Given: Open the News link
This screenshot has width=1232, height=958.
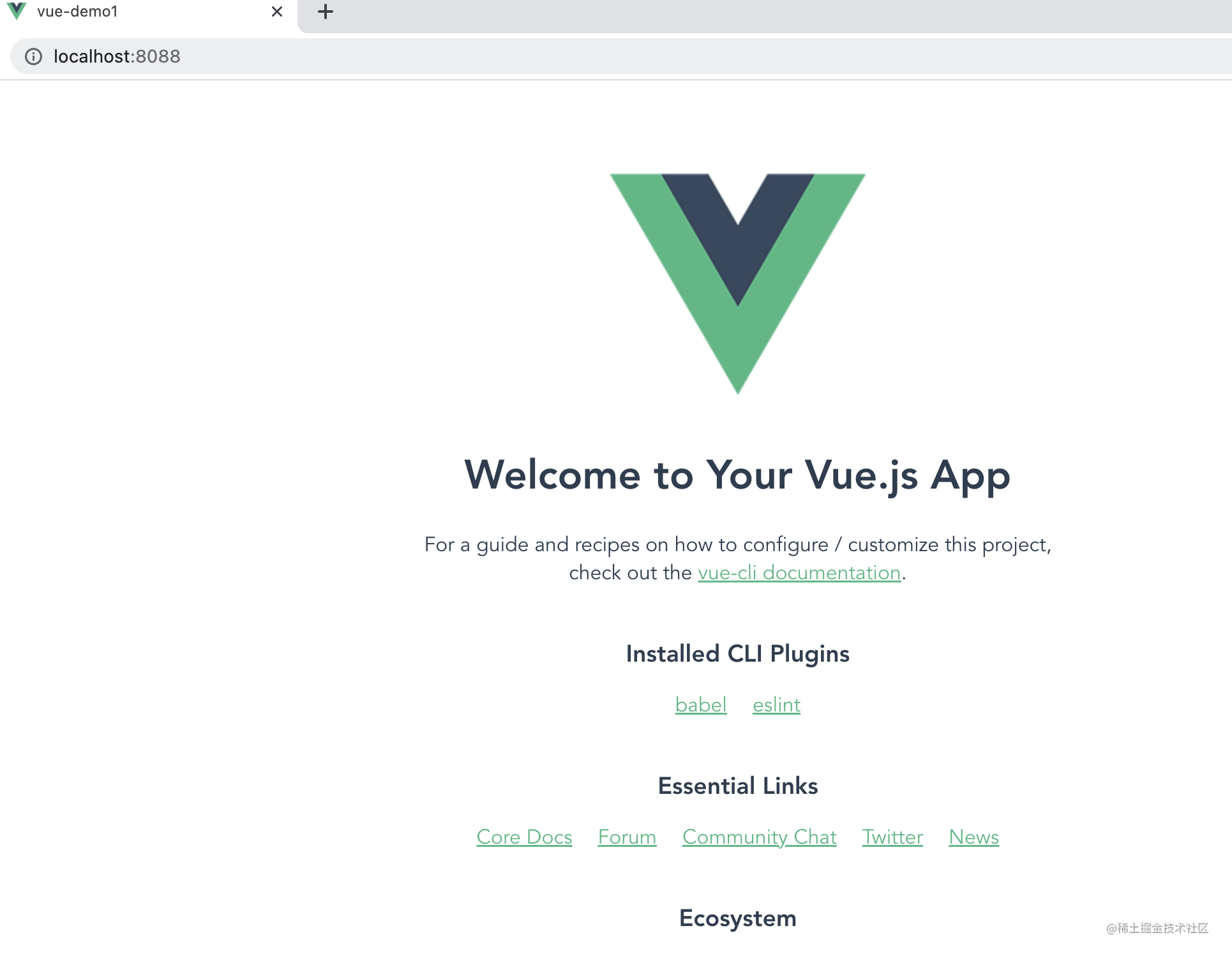Looking at the screenshot, I should pyautogui.click(x=973, y=837).
